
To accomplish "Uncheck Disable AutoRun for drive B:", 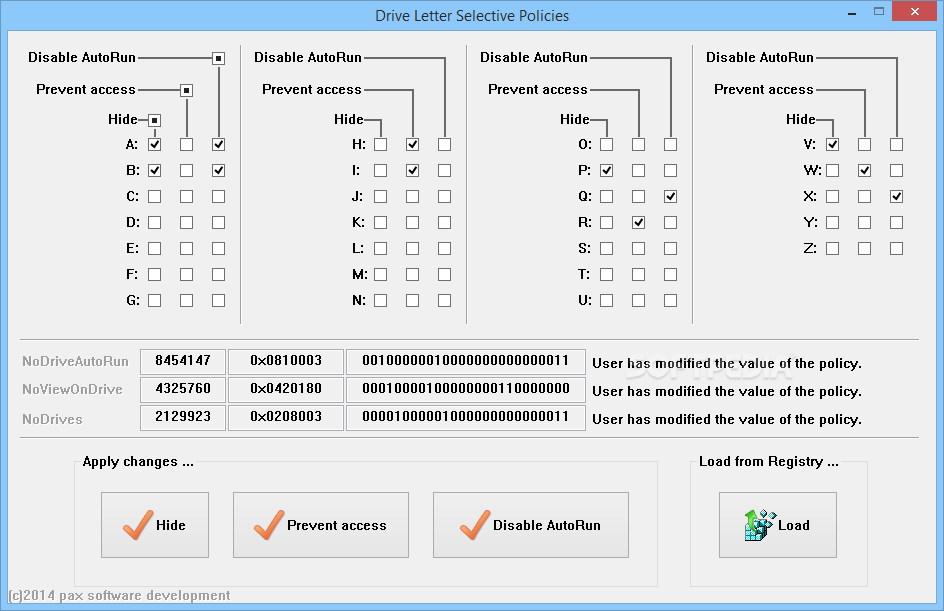I will 219,170.
